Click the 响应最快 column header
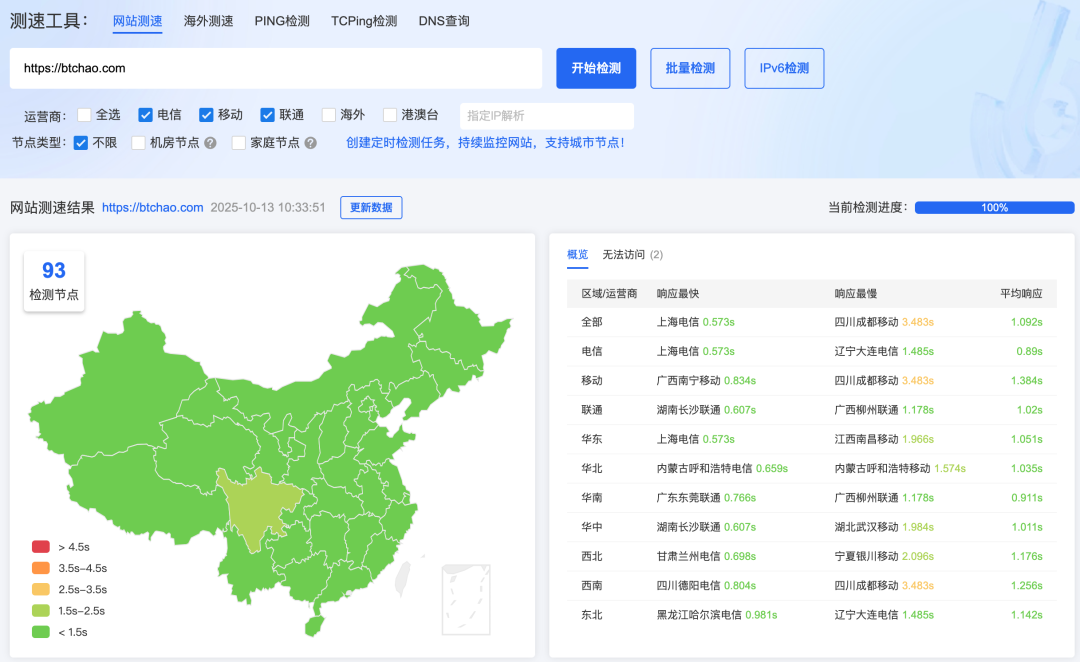The height and width of the screenshot is (662, 1080). point(678,293)
